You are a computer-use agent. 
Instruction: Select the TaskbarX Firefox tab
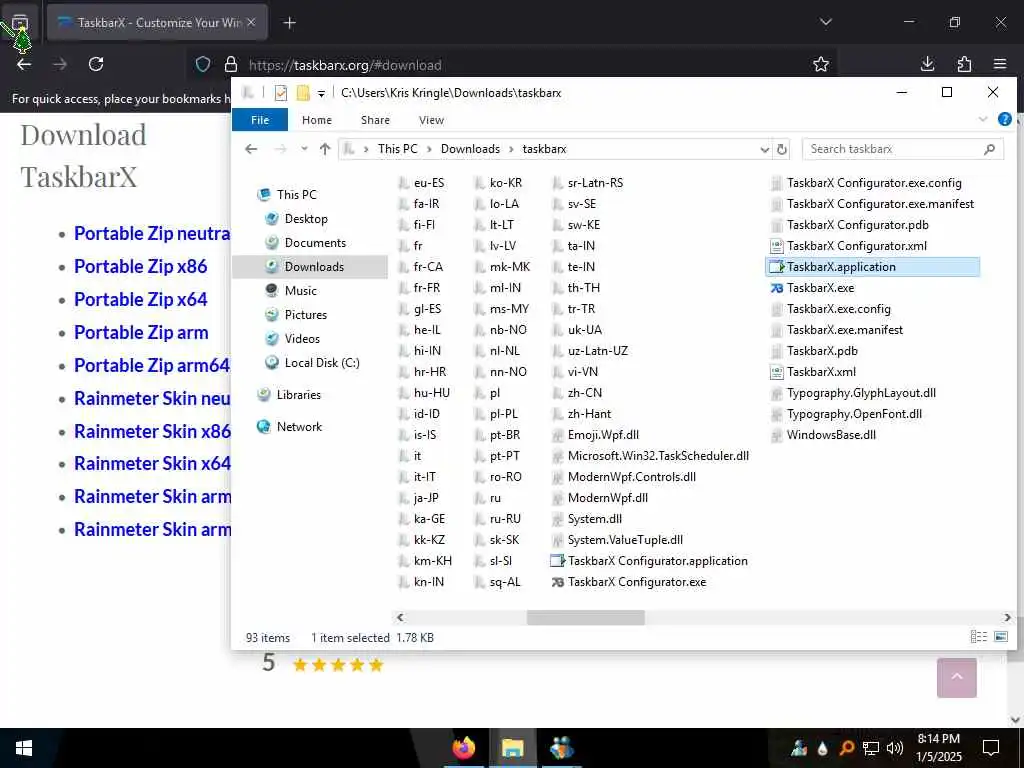tap(157, 23)
